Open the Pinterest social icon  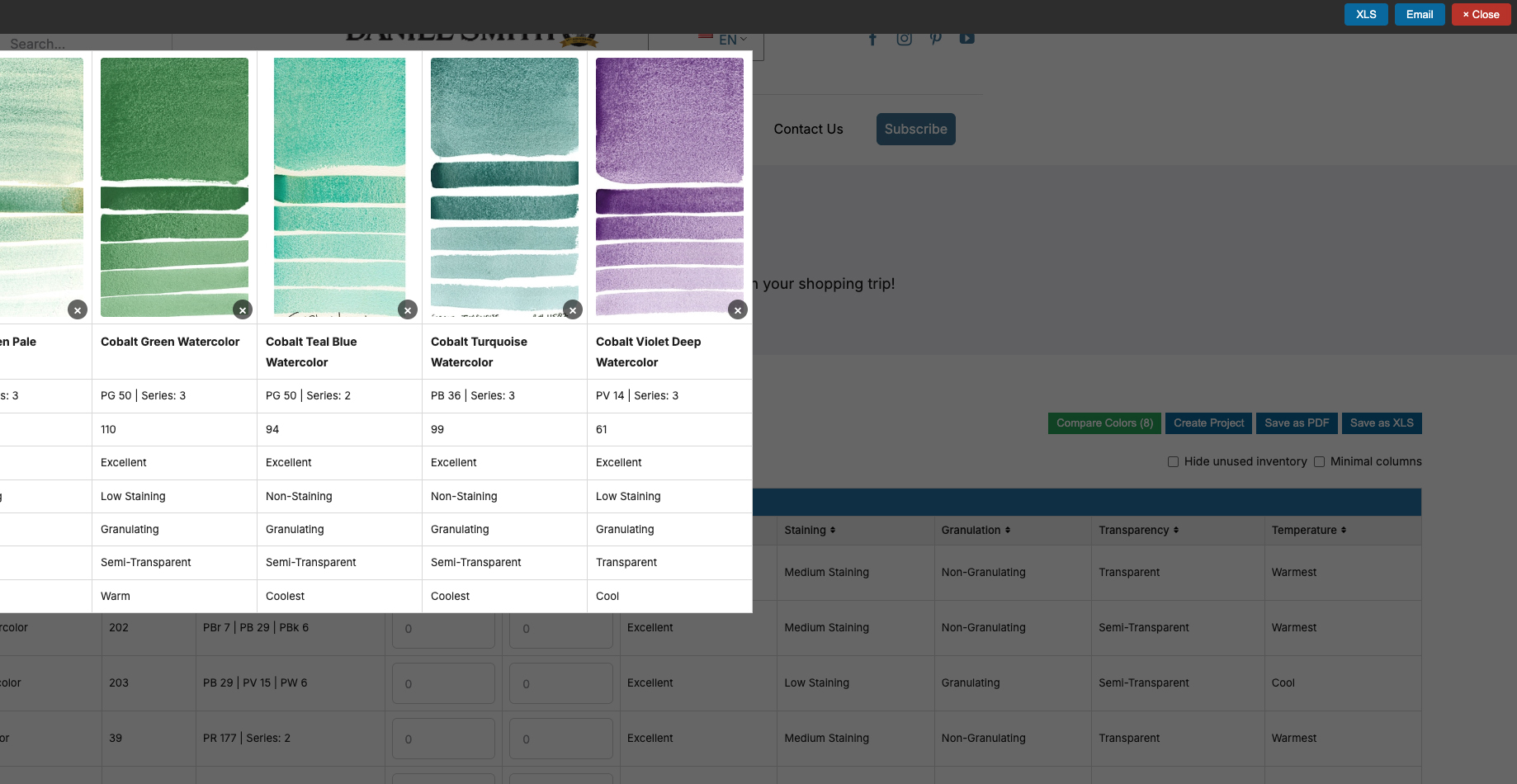(x=935, y=39)
